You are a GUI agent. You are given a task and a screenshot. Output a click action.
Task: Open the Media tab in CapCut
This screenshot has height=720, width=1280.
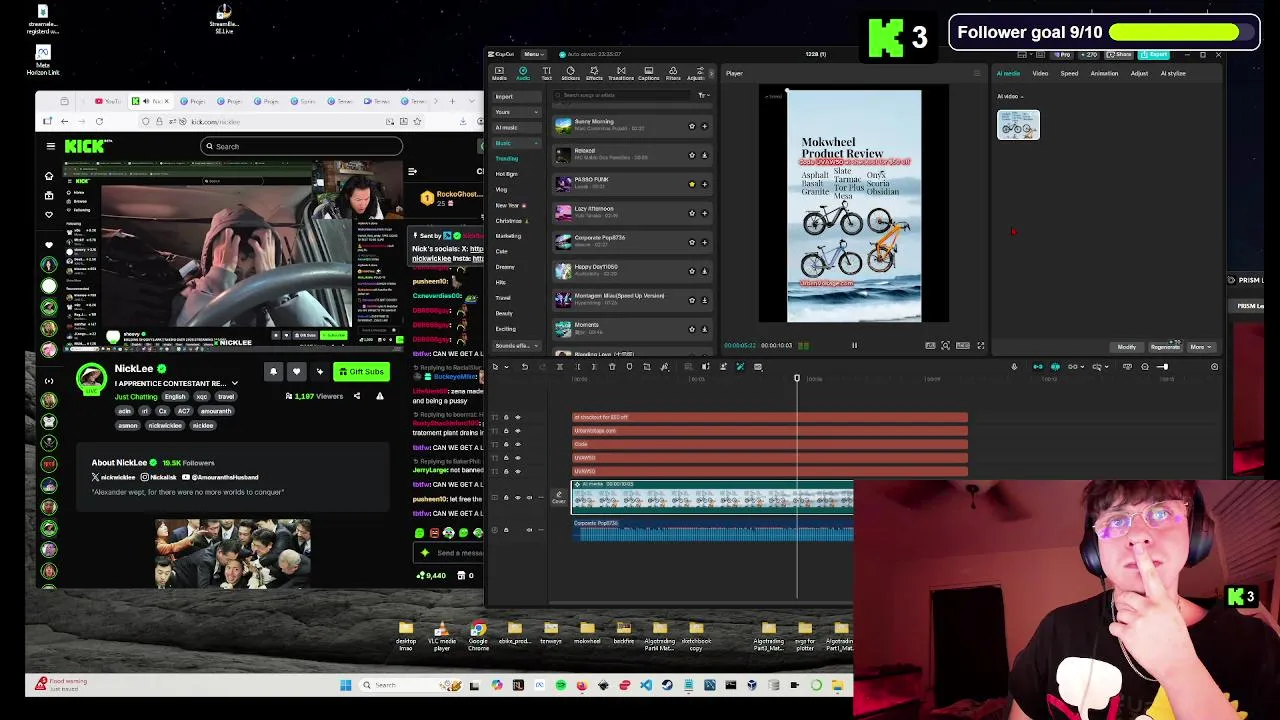click(499, 73)
